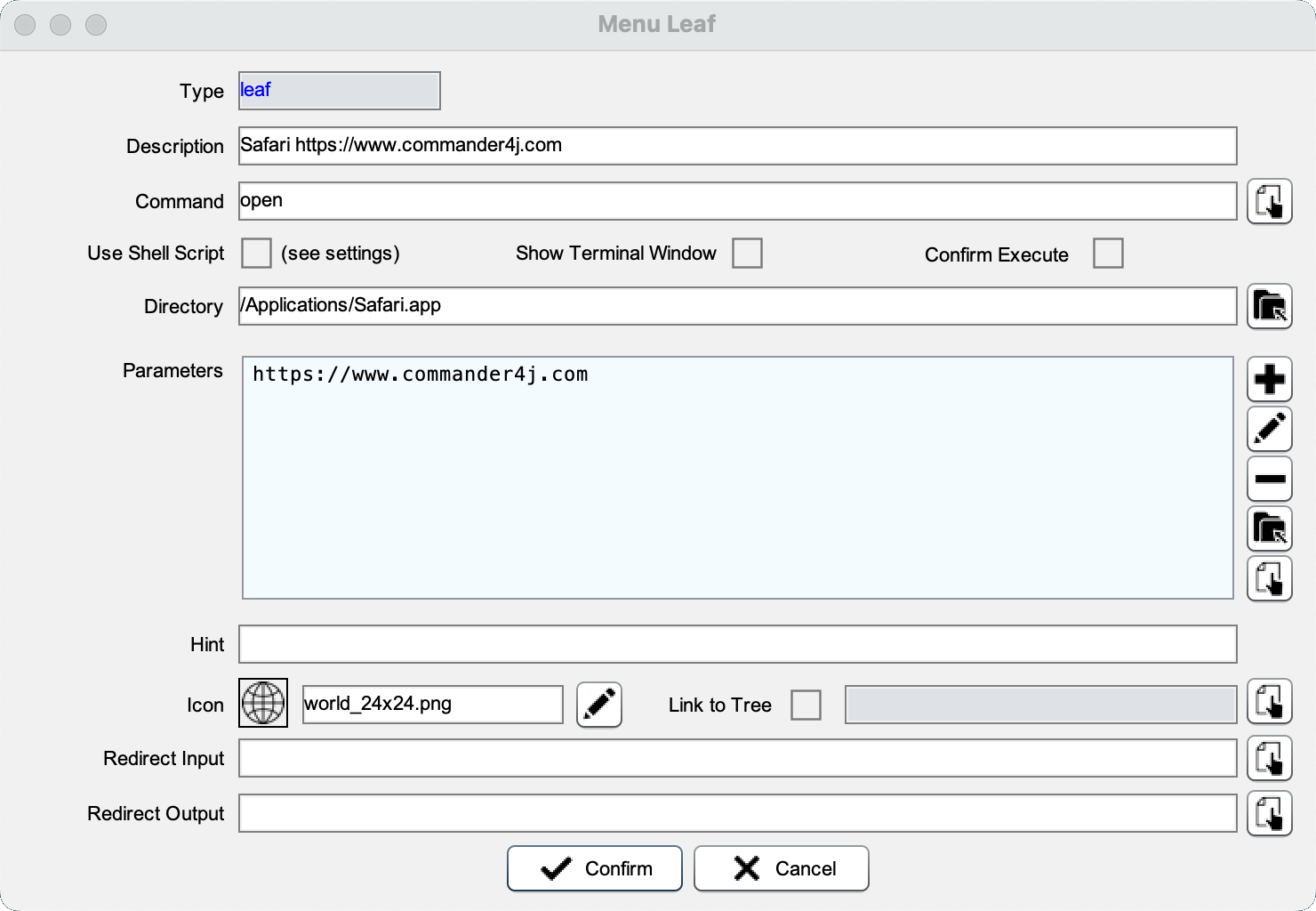Toggle Show Terminal Window checkbox

747,254
